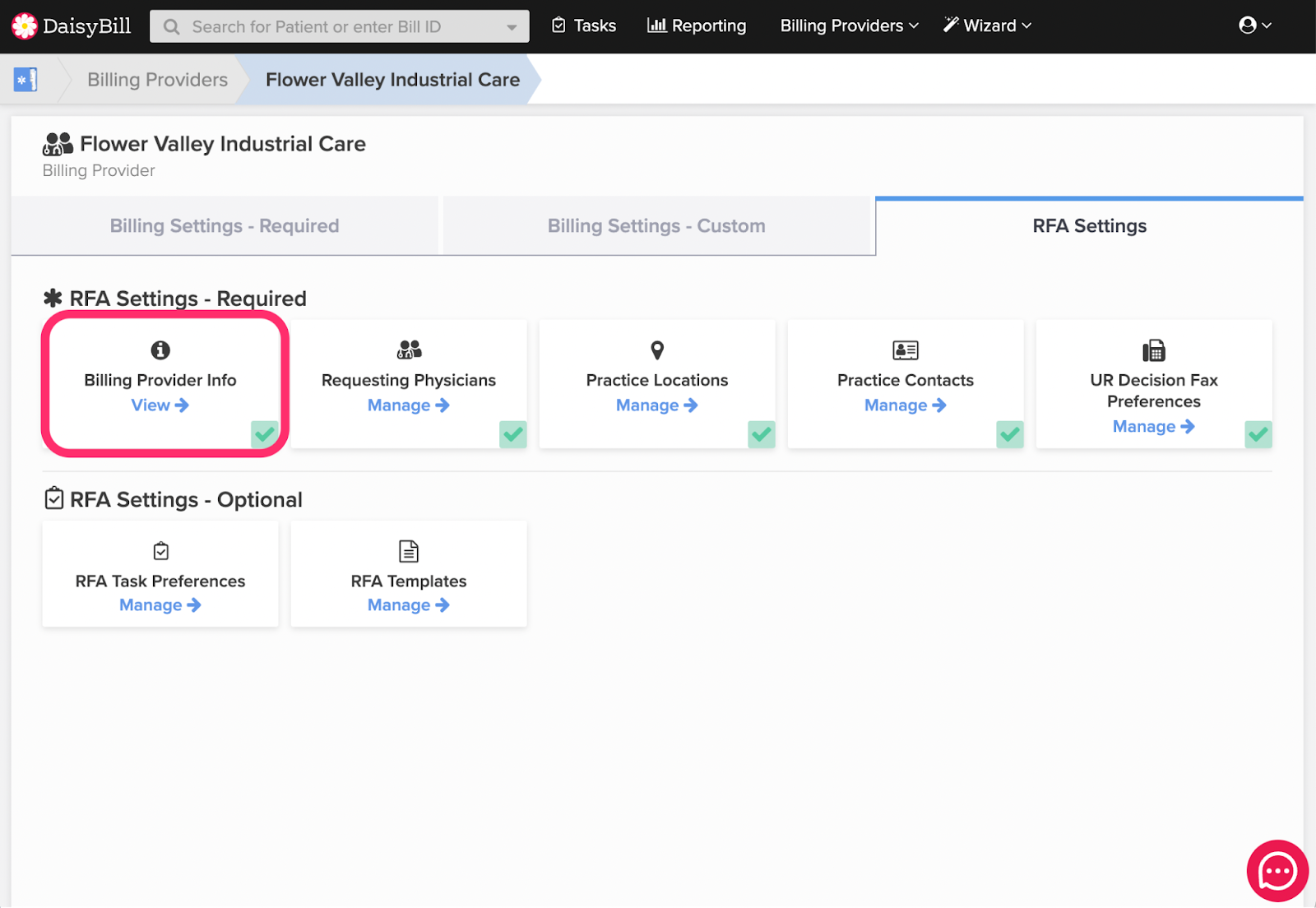Click the asterisk icon beside RFA Settings - Required

(x=53, y=298)
